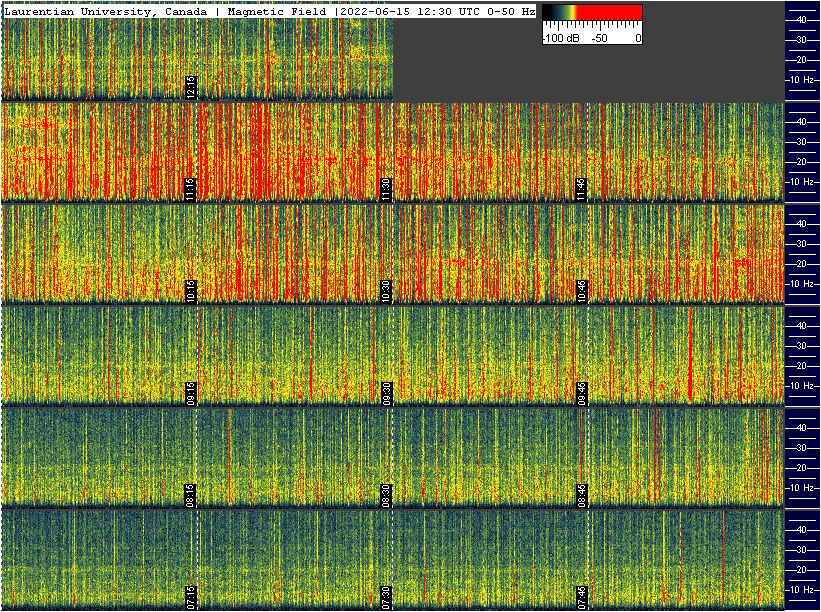
Task: Click the top row's 10 Hz axis label
Action: click(802, 80)
